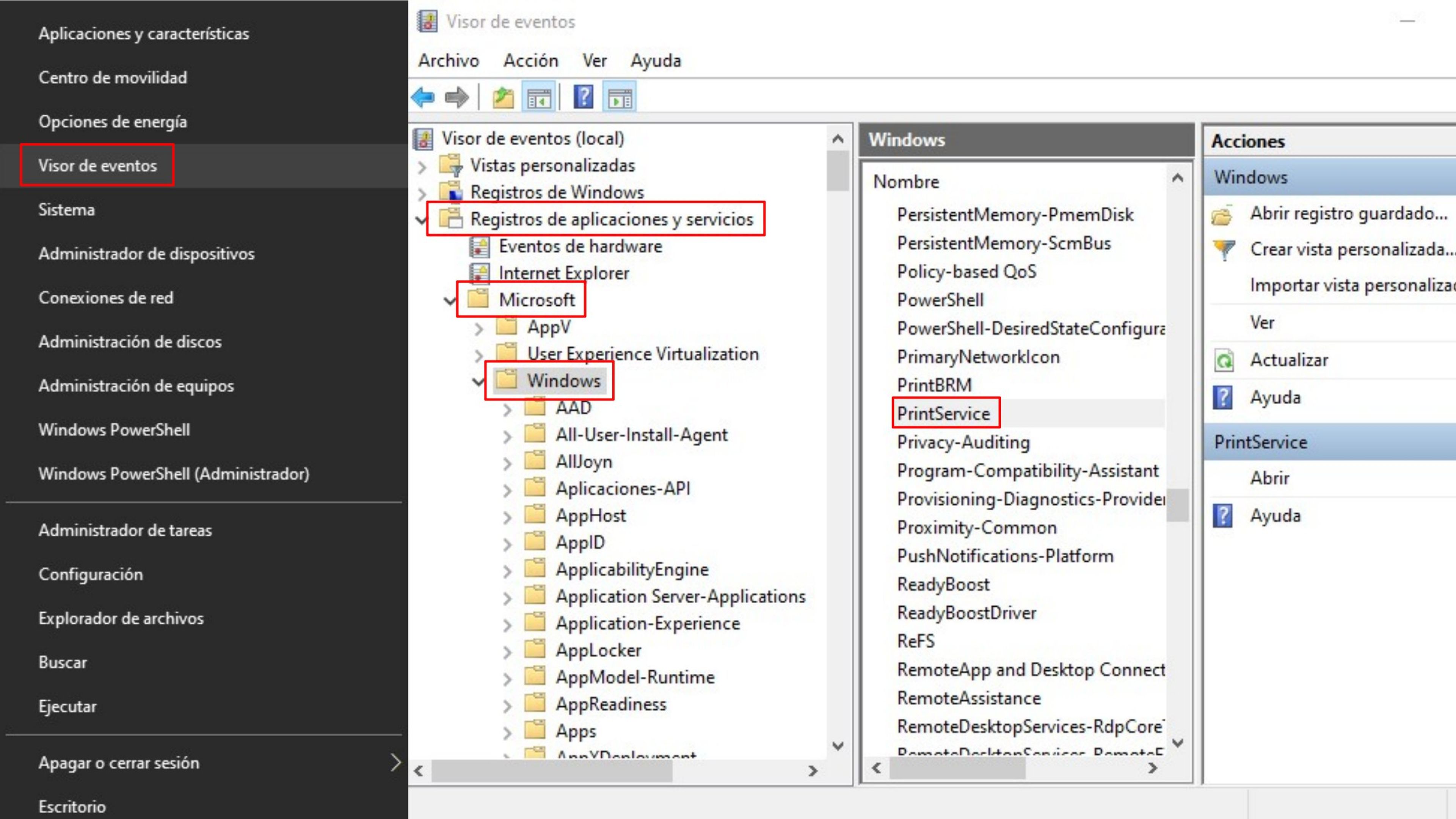The width and height of the screenshot is (1456, 819).
Task: Expand the AppV tree node
Action: click(x=479, y=328)
